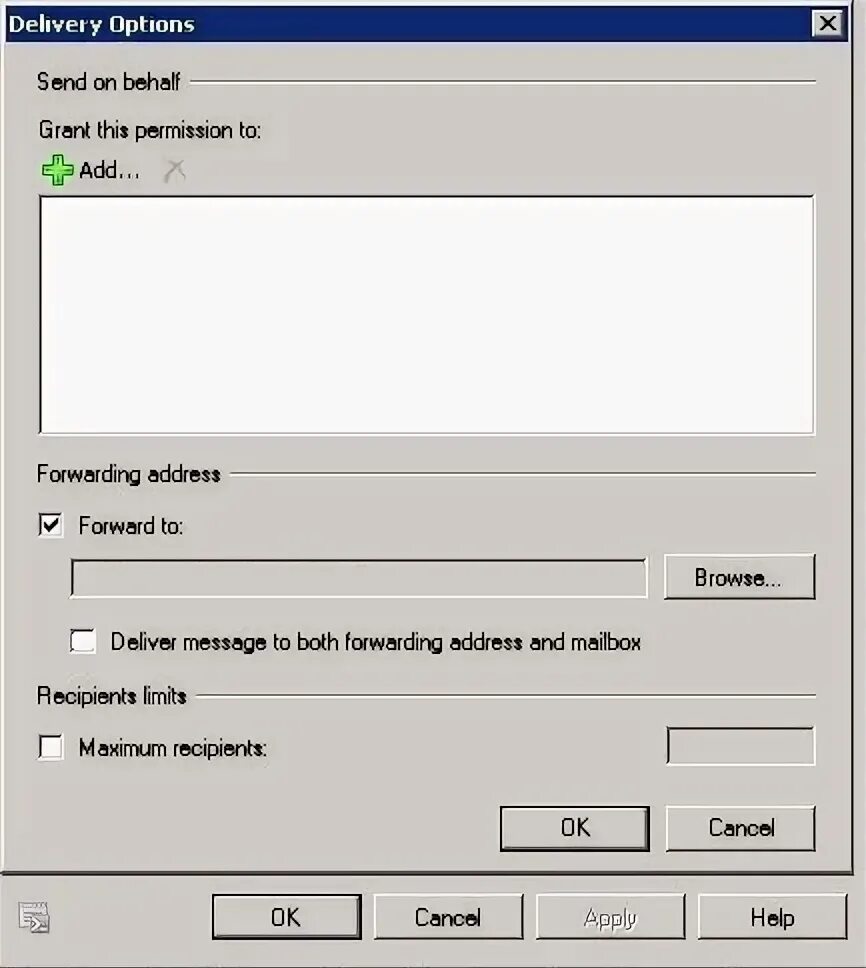
Task: Tick the Maximum recipients checkbox
Action: 51,747
